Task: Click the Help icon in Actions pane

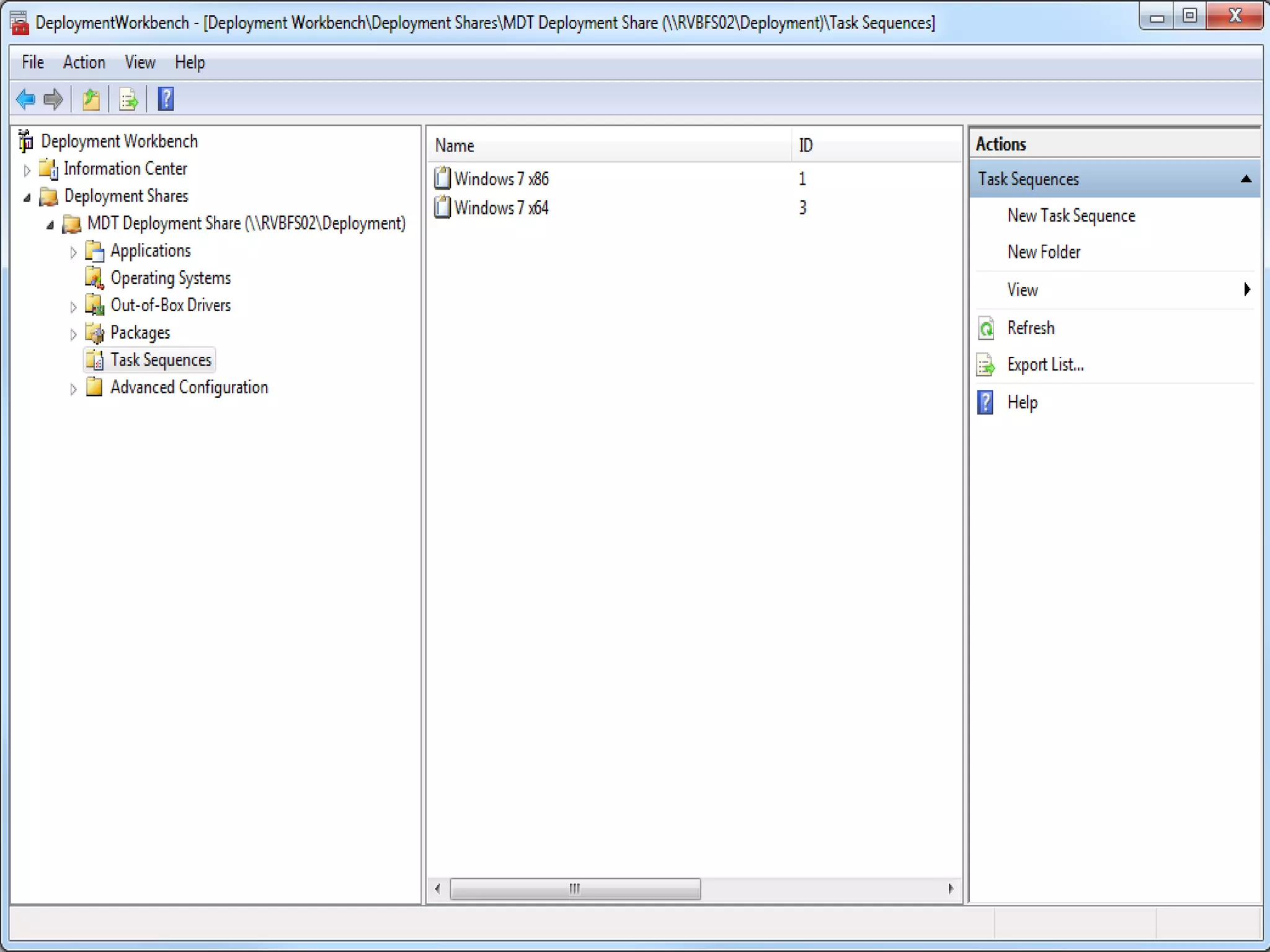Action: (985, 402)
